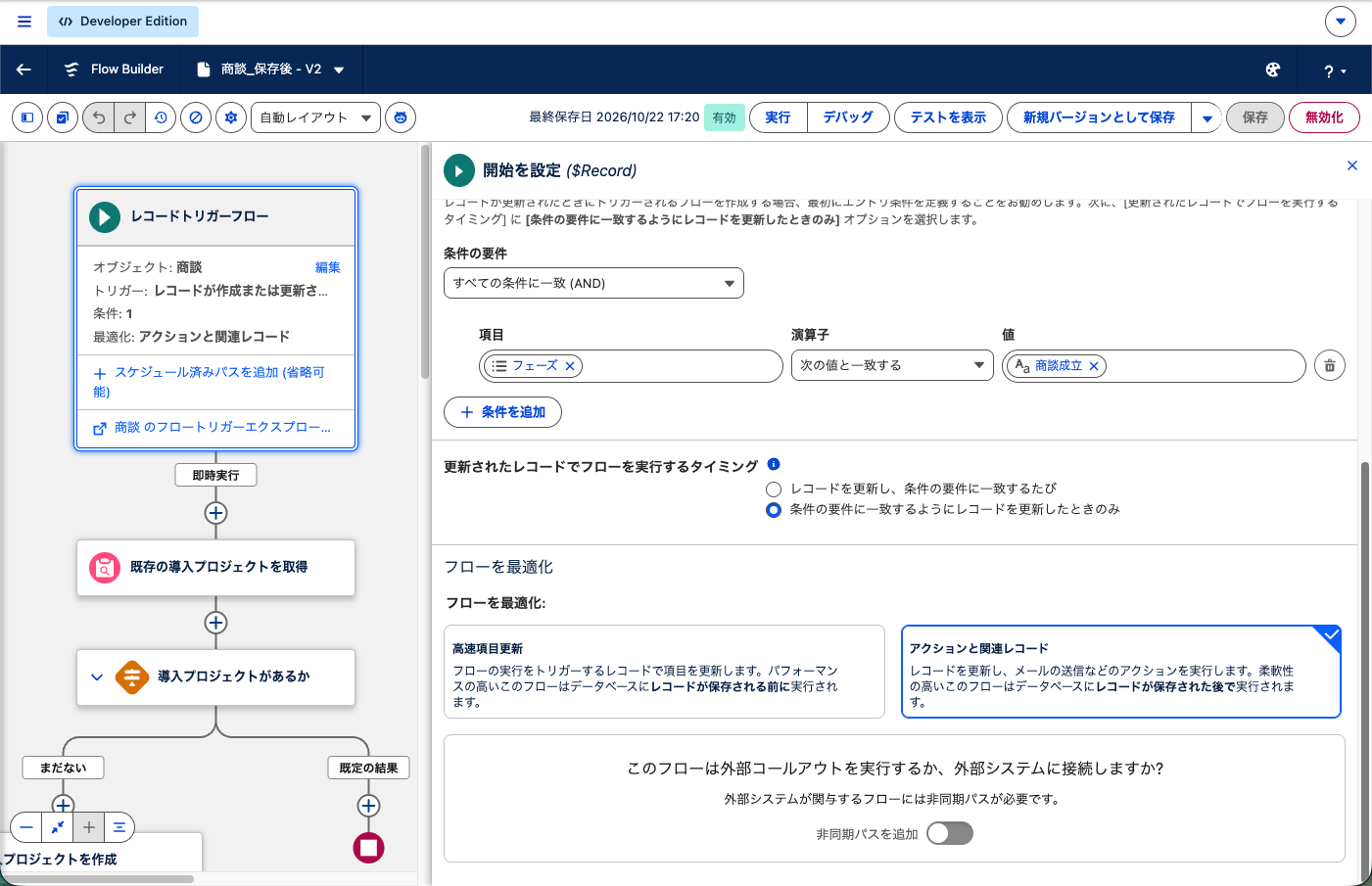This screenshot has width=1372, height=886.
Task: Click テストを表示 button
Action: (948, 117)
